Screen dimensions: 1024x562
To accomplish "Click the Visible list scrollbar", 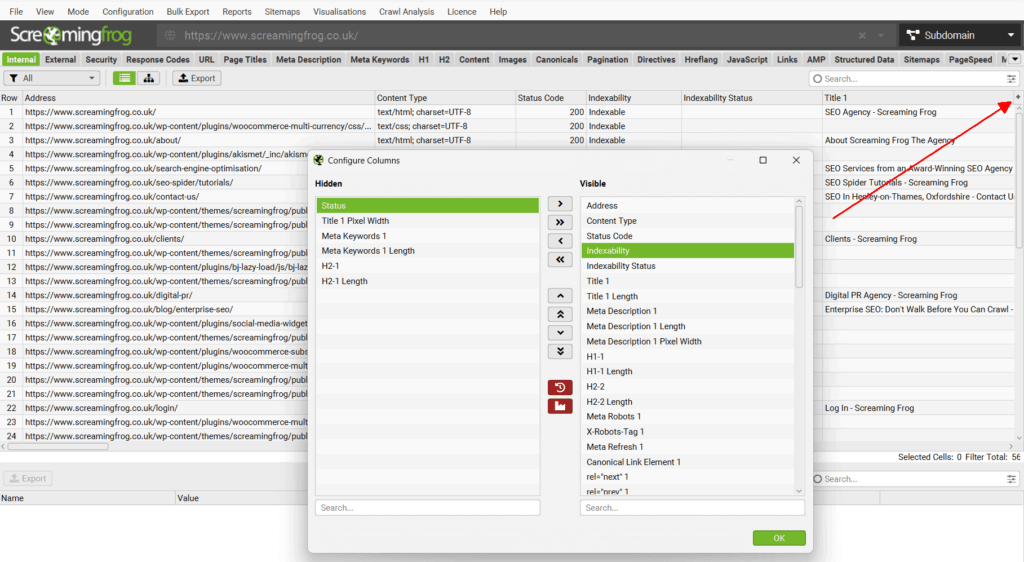I will coord(798,246).
